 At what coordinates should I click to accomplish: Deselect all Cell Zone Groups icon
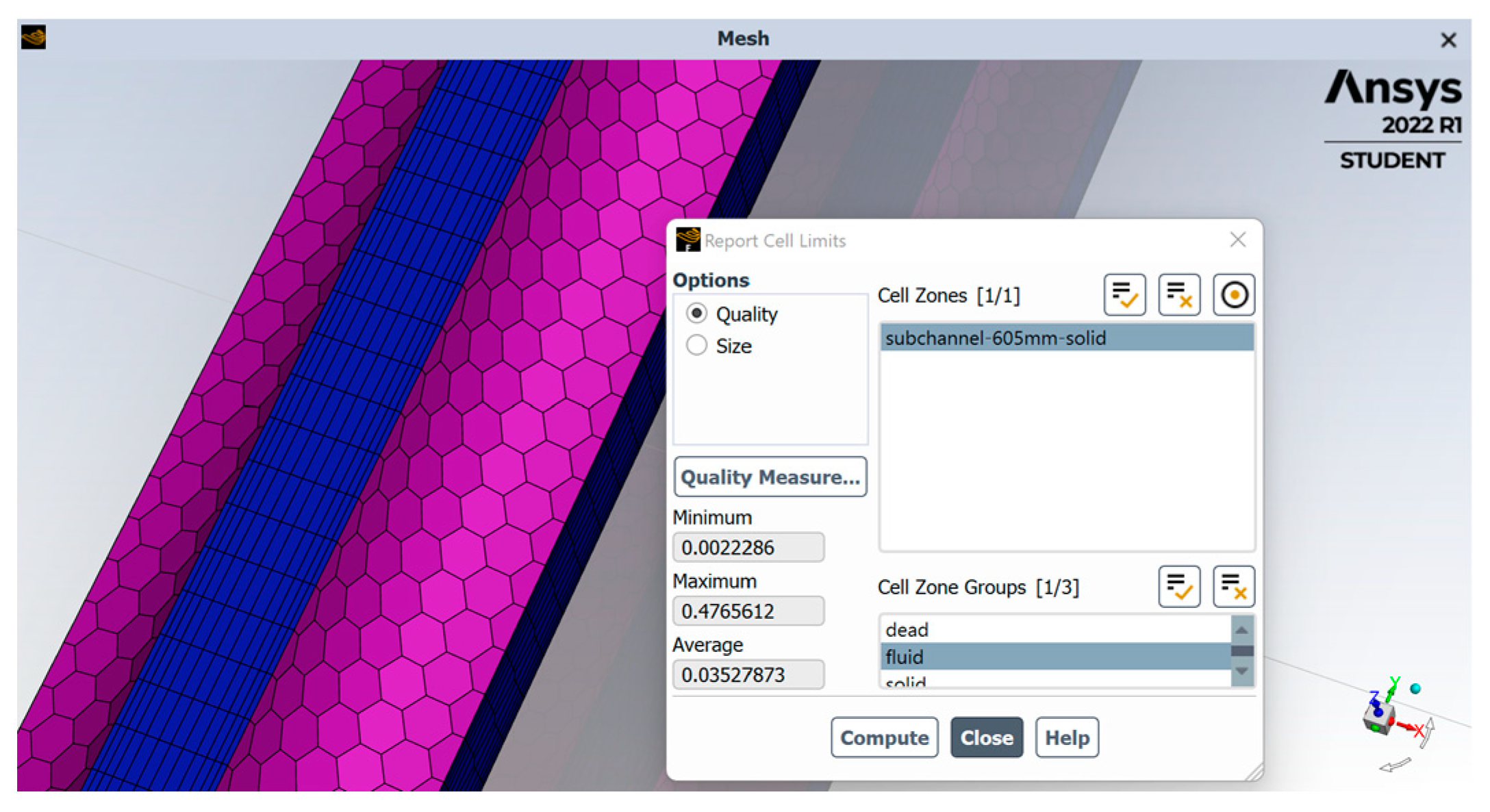[x=1233, y=587]
